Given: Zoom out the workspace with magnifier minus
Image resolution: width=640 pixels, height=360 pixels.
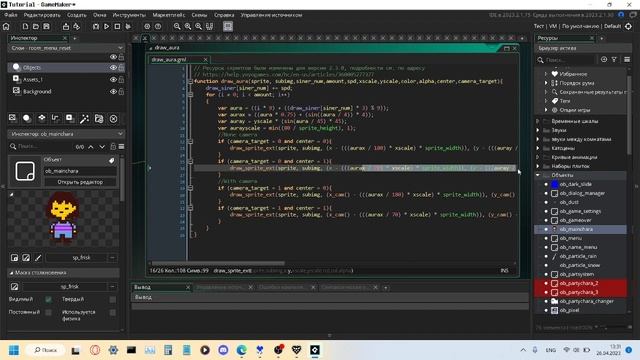Looking at the screenshot, I should tap(177, 27).
